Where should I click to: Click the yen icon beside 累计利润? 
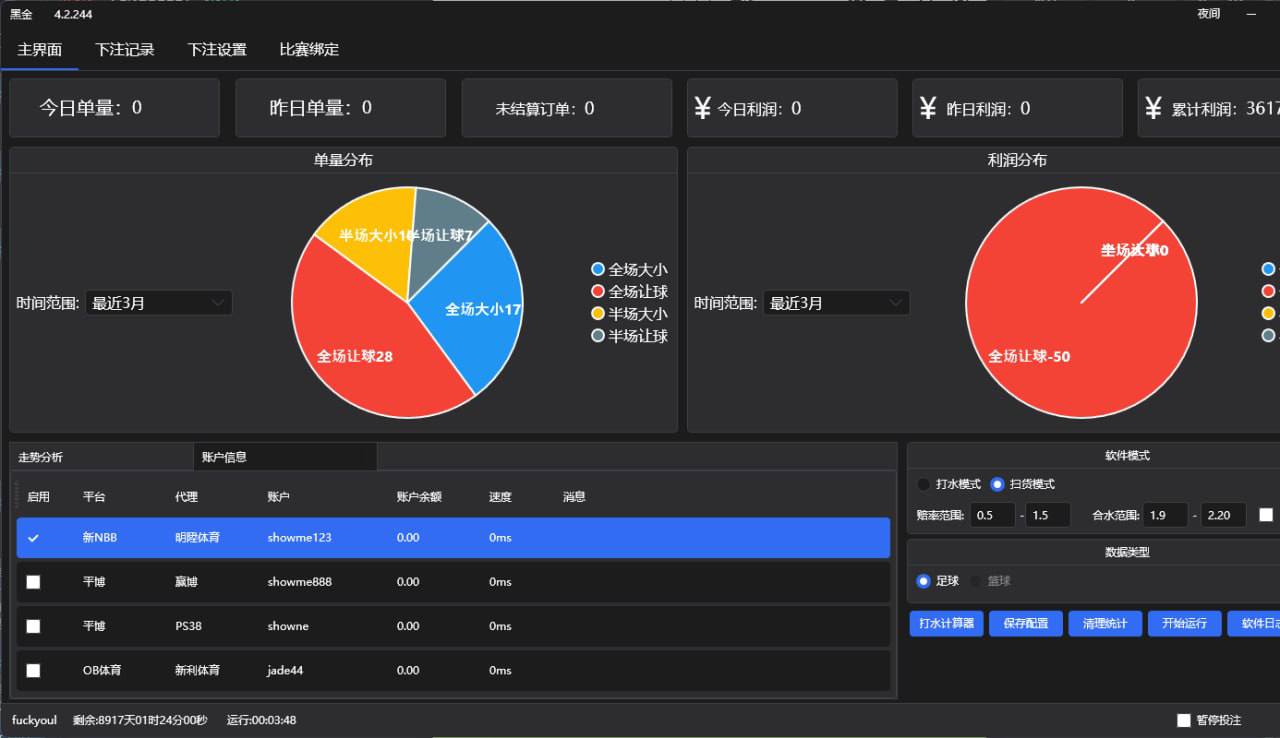(x=1153, y=108)
